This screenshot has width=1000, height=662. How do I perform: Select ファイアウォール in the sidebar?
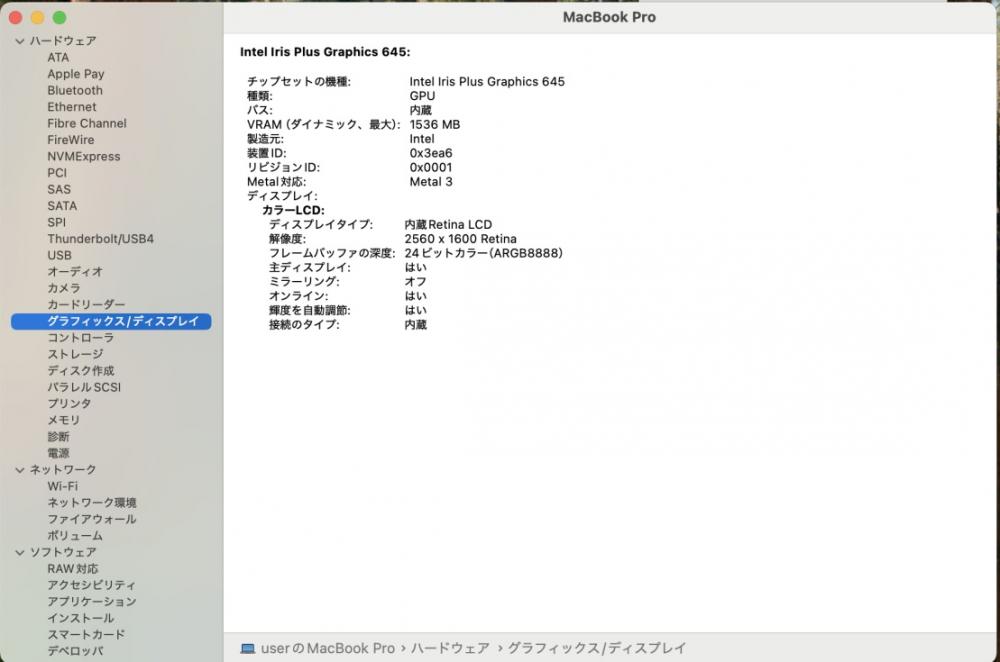[92, 520]
